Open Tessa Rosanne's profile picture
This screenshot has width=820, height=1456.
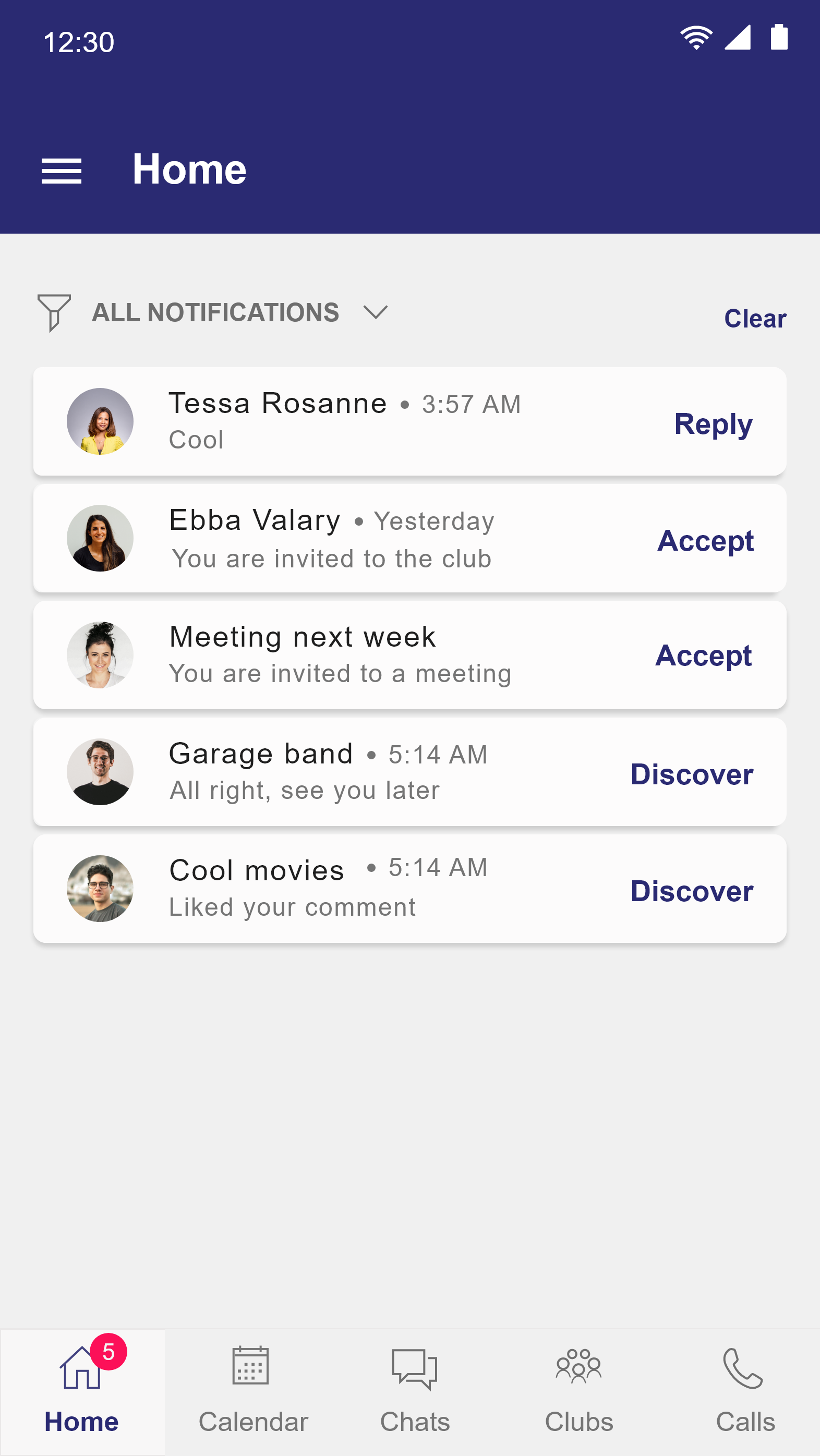pyautogui.click(x=100, y=422)
